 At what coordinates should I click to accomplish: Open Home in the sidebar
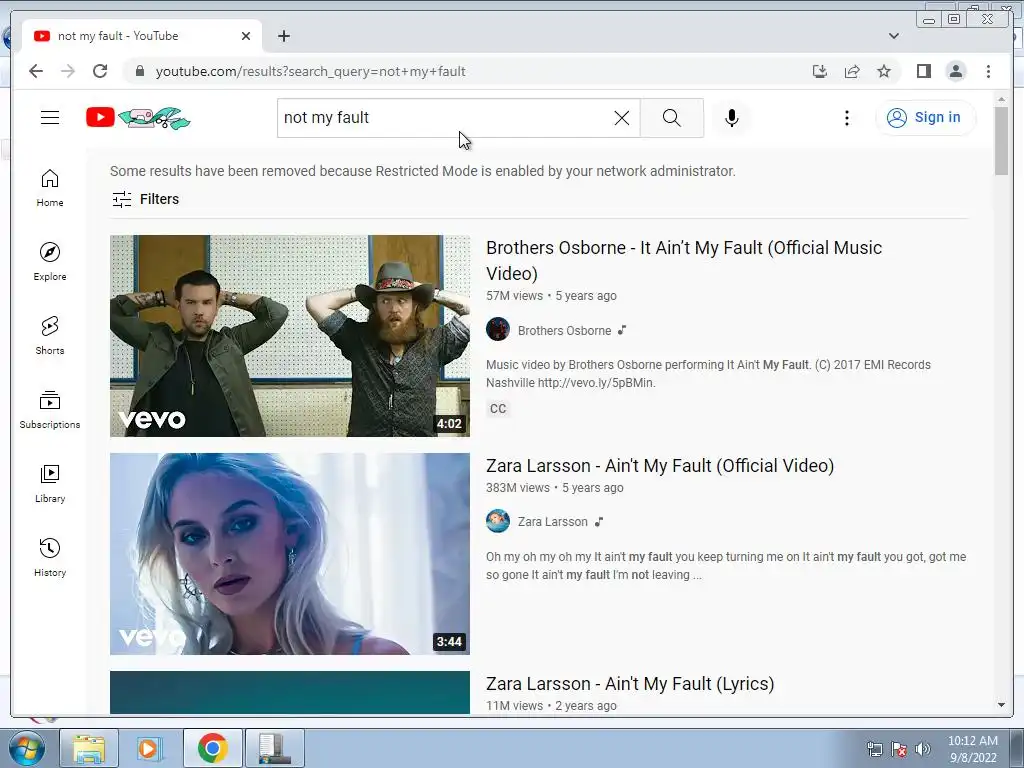50,188
